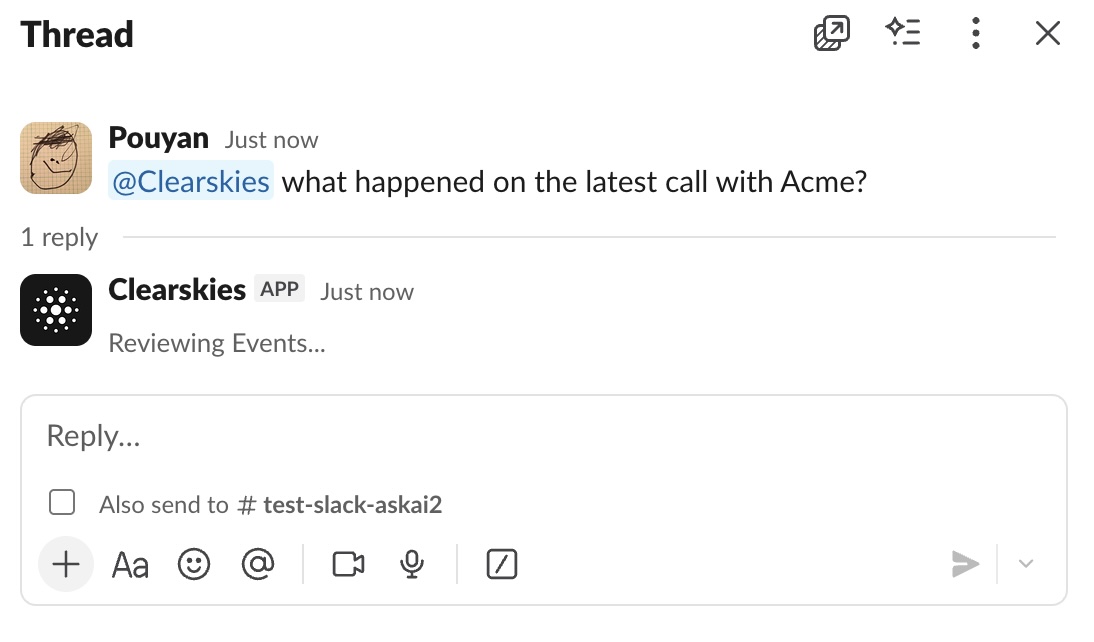
Task: Click the Reply text field
Action: pyautogui.click(x=540, y=436)
